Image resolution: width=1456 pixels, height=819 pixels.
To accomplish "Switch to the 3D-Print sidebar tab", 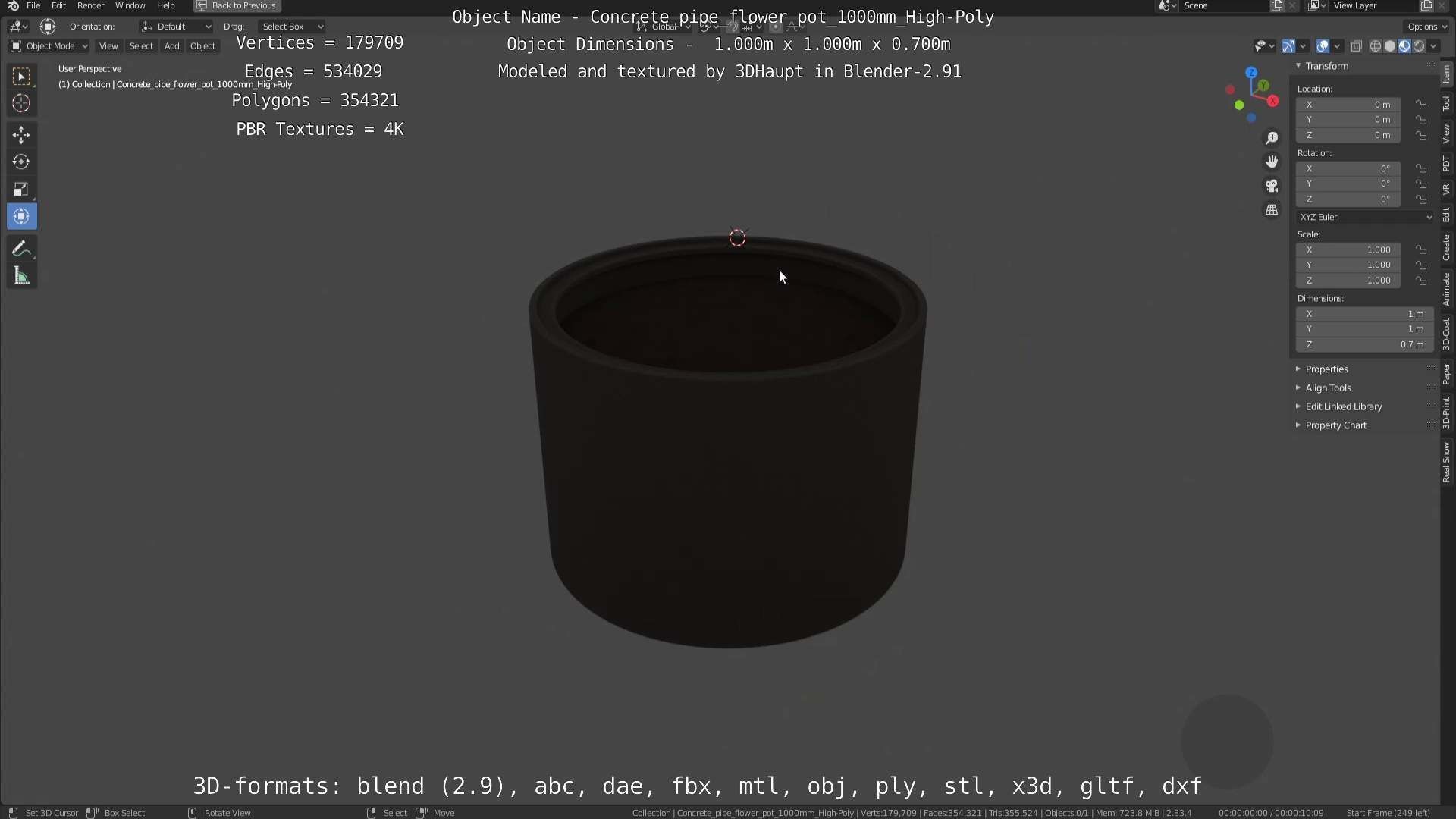I will click(1446, 413).
